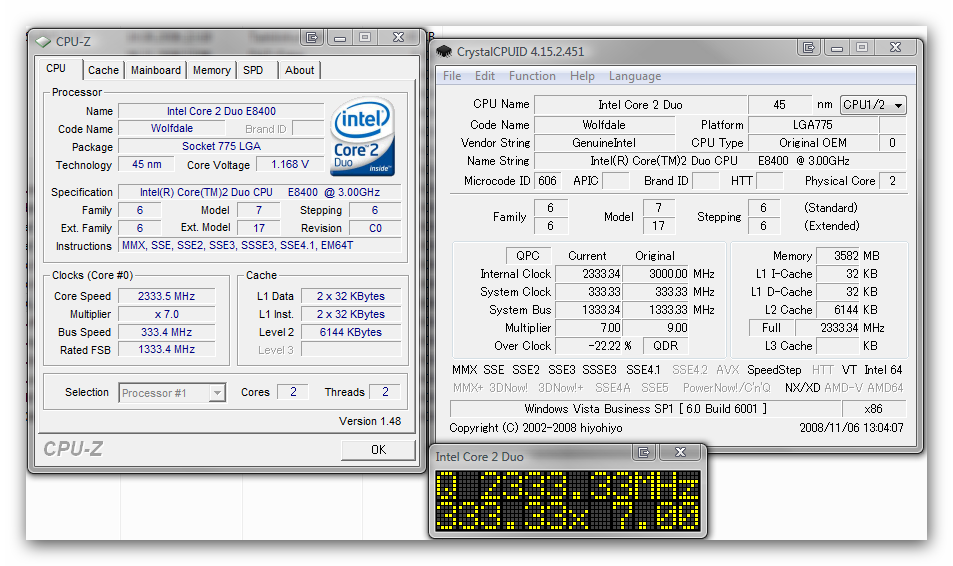Screen dimensions: 953x566
Task: Click the QDR button in CrystalCPUID
Action: click(x=666, y=346)
